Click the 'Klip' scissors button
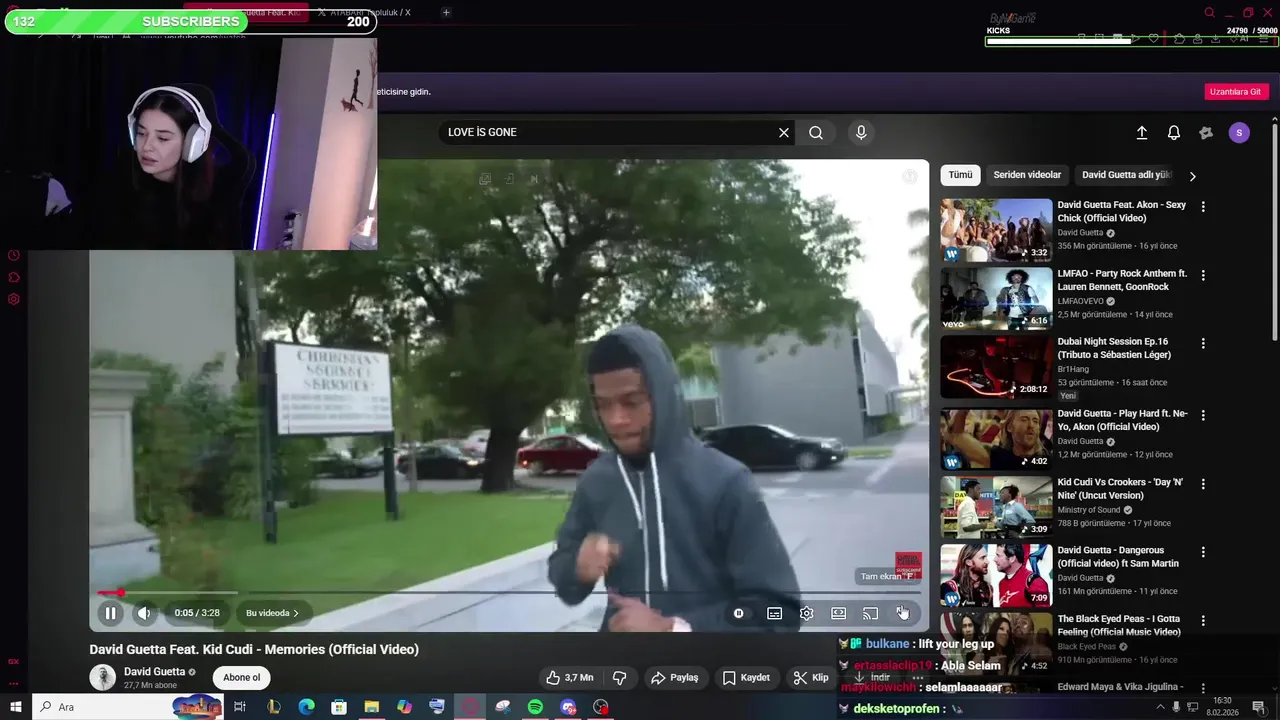The height and width of the screenshot is (720, 1280). click(x=811, y=678)
